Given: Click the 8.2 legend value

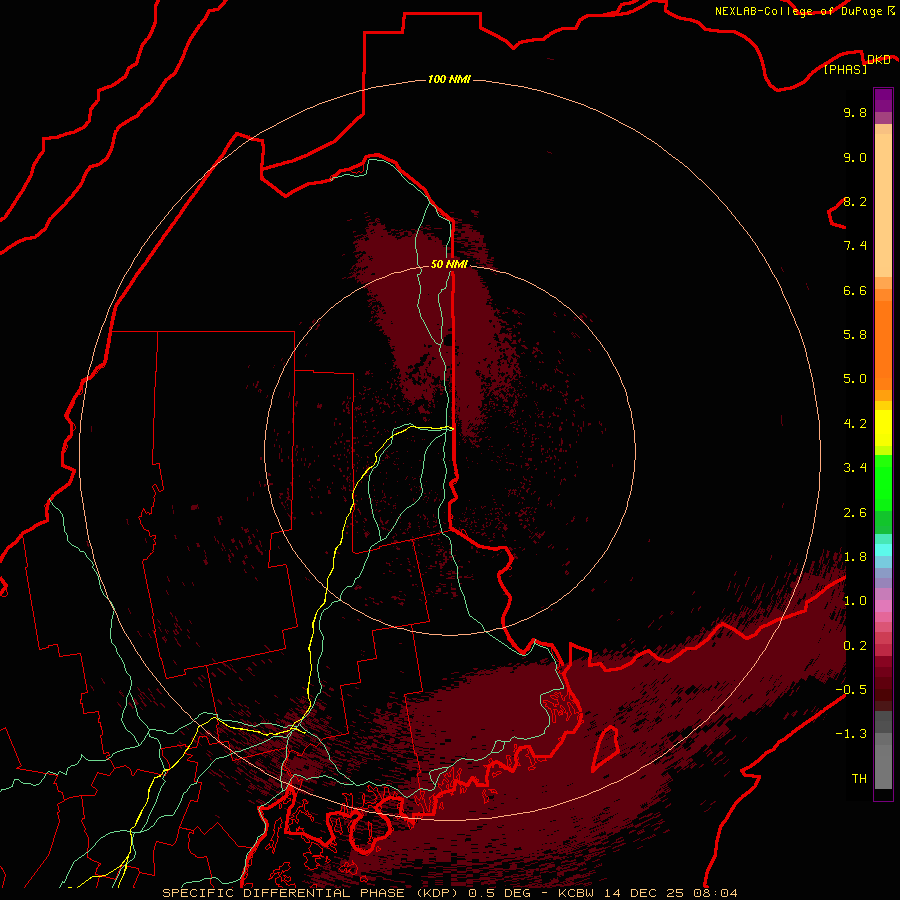Looking at the screenshot, I should point(855,201).
